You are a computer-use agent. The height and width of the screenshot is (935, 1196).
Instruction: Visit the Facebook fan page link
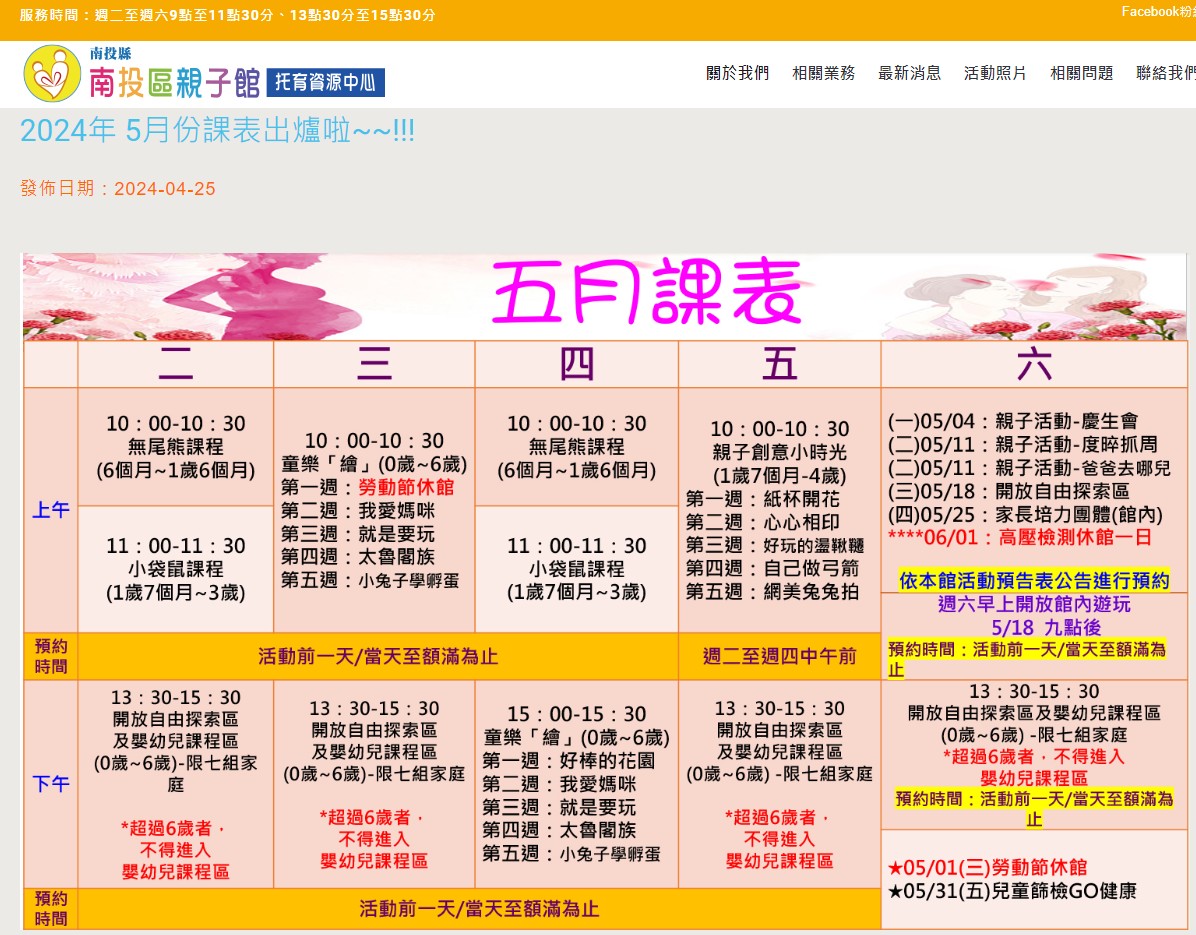(1157, 12)
